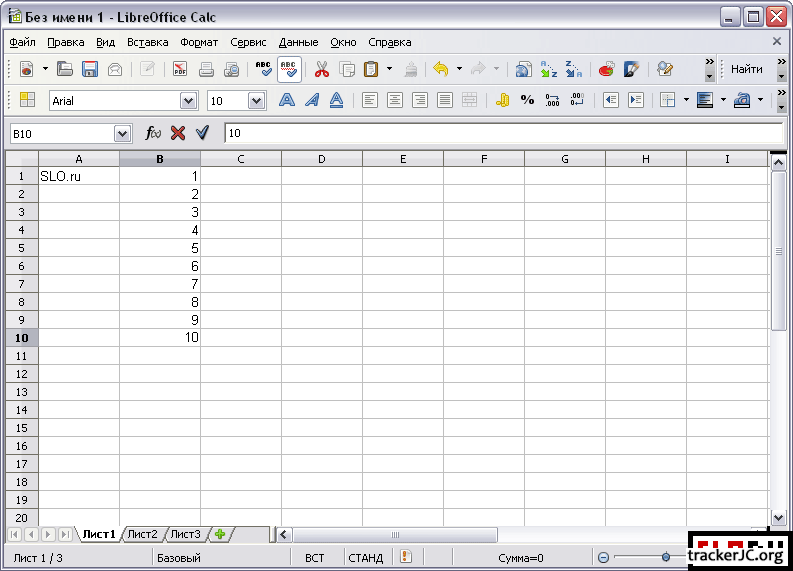This screenshot has width=793, height=571.
Task: Toggle bold text formatting
Action: click(x=286, y=100)
